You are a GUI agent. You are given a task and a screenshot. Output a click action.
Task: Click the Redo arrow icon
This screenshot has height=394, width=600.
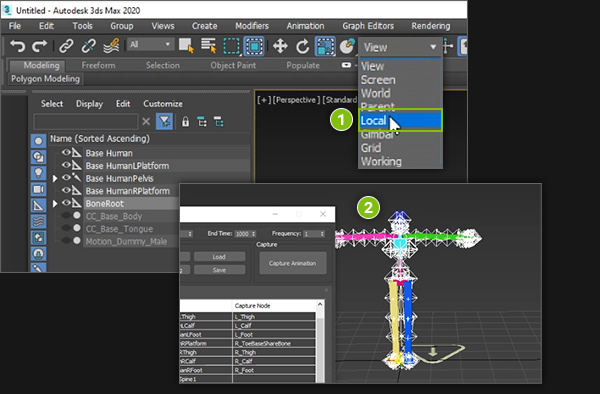tap(39, 46)
